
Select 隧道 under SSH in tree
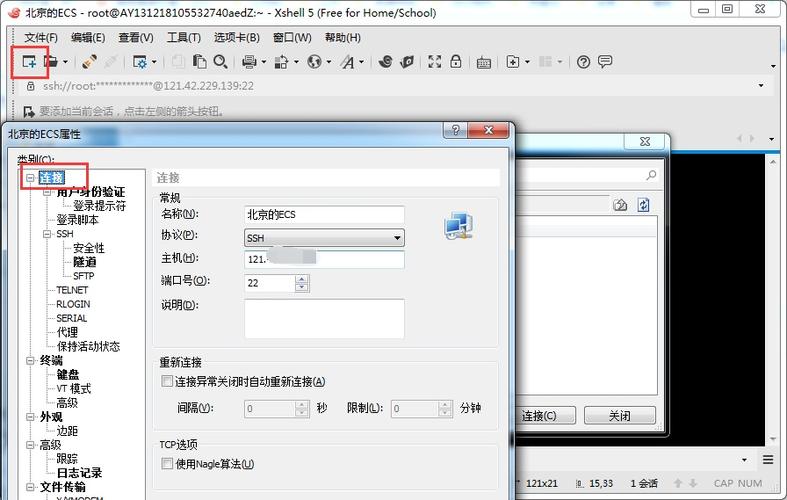click(x=84, y=262)
